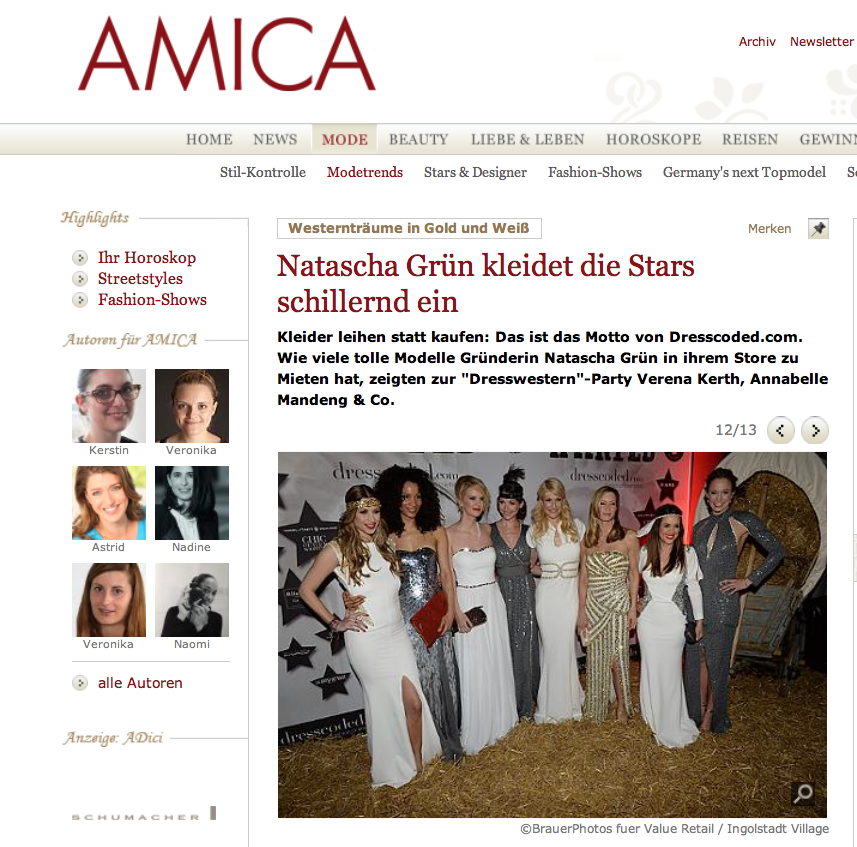The width and height of the screenshot is (857, 847).
Task: Select Germany's next Topmodel submenu item
Action: click(x=744, y=173)
